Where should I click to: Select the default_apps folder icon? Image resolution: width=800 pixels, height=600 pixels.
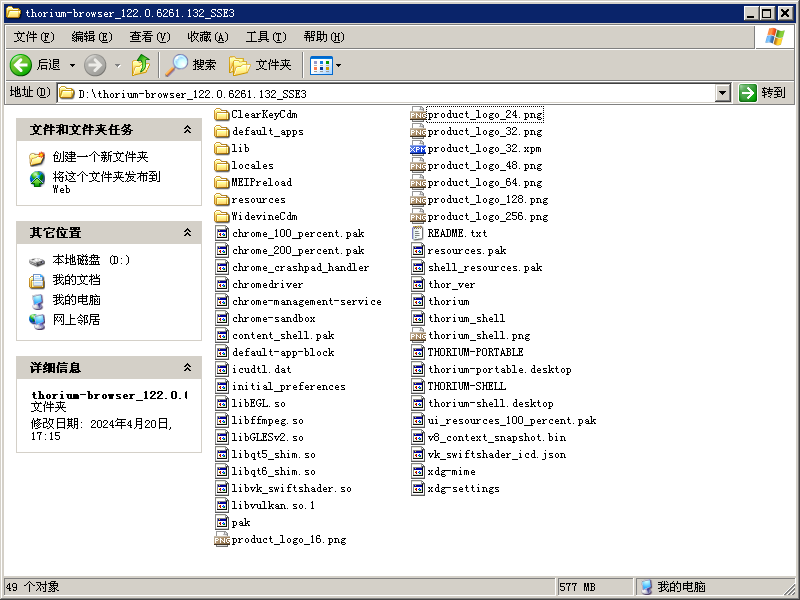point(222,132)
